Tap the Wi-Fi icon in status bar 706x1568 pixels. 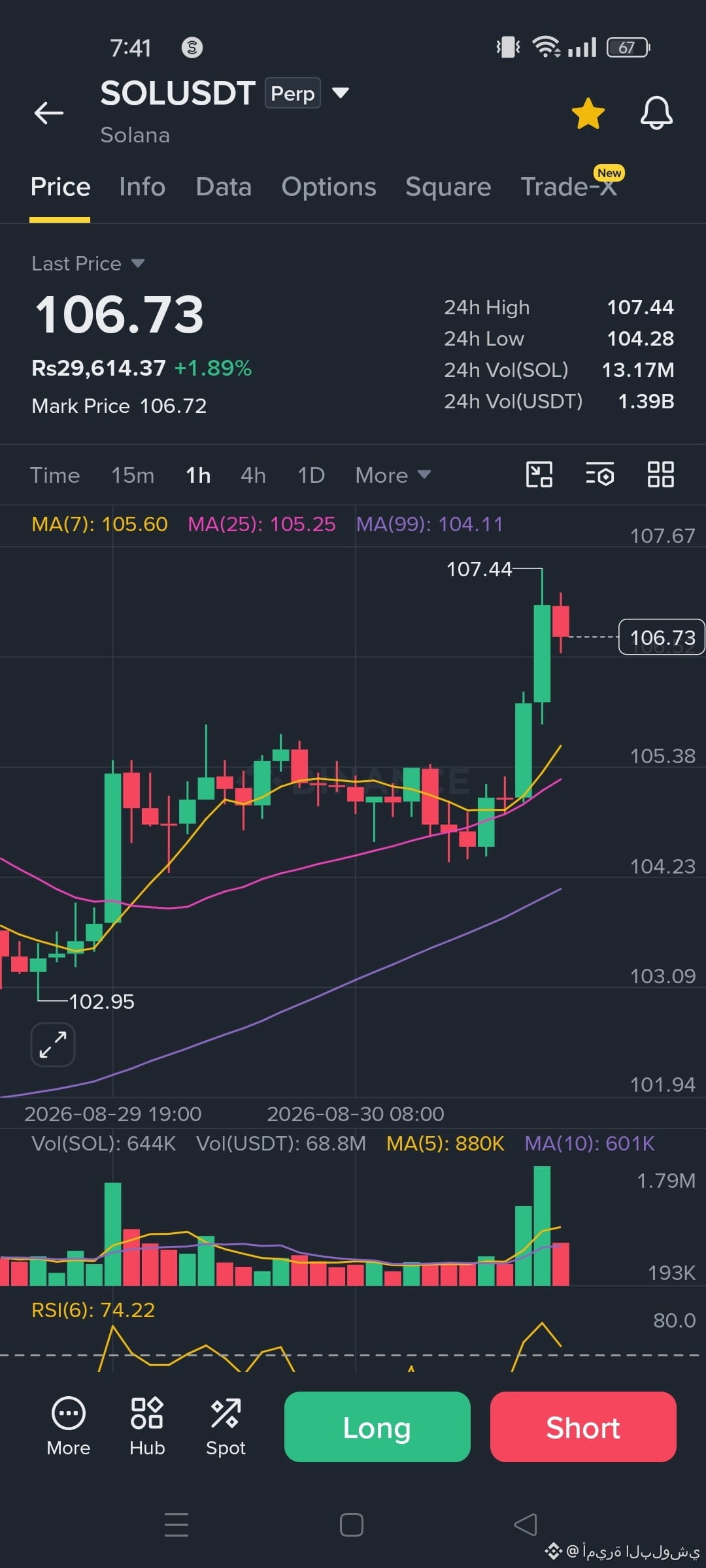pos(546,47)
